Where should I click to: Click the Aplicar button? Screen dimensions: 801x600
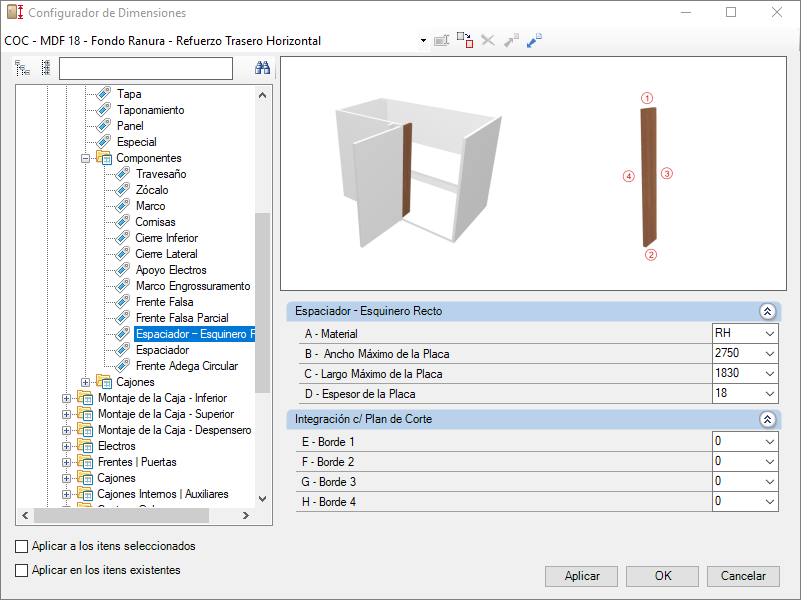pos(581,576)
